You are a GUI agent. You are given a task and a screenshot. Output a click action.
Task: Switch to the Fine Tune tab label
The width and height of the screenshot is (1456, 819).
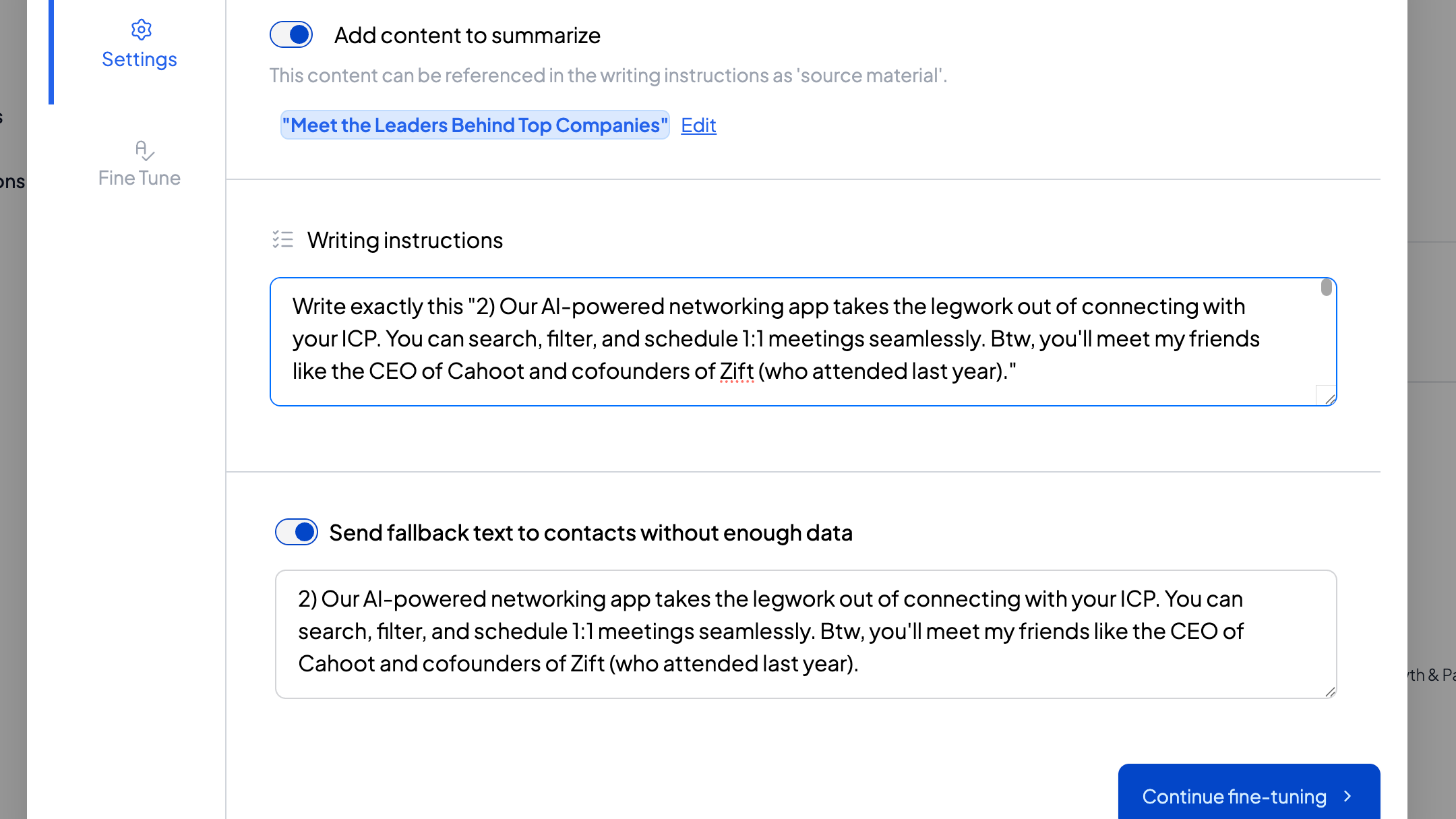(x=140, y=178)
